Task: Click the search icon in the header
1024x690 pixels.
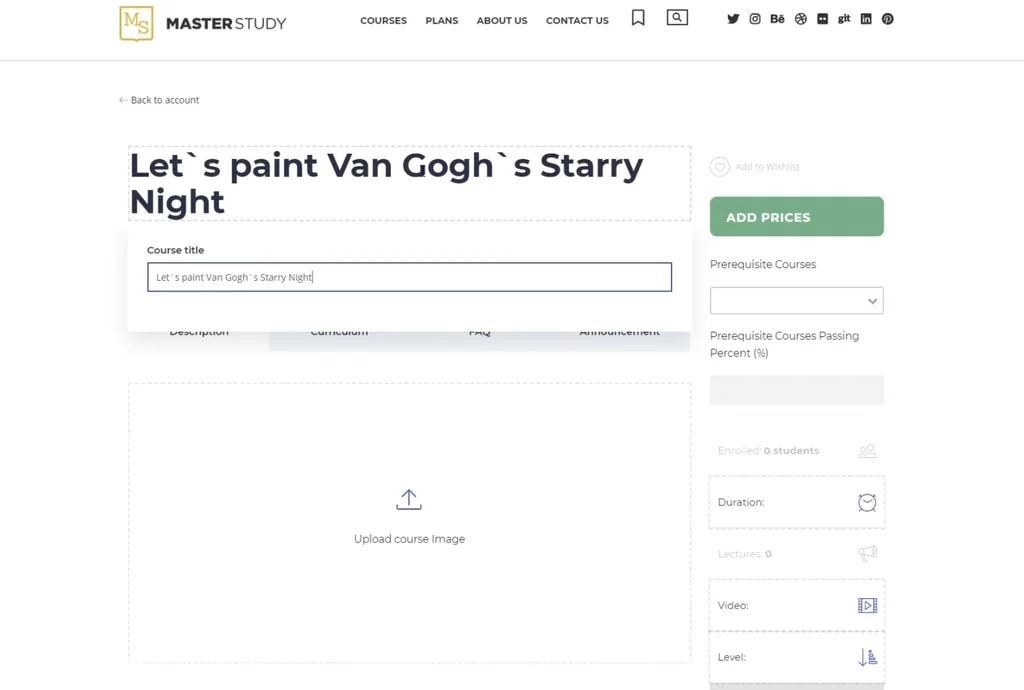Action: (677, 18)
